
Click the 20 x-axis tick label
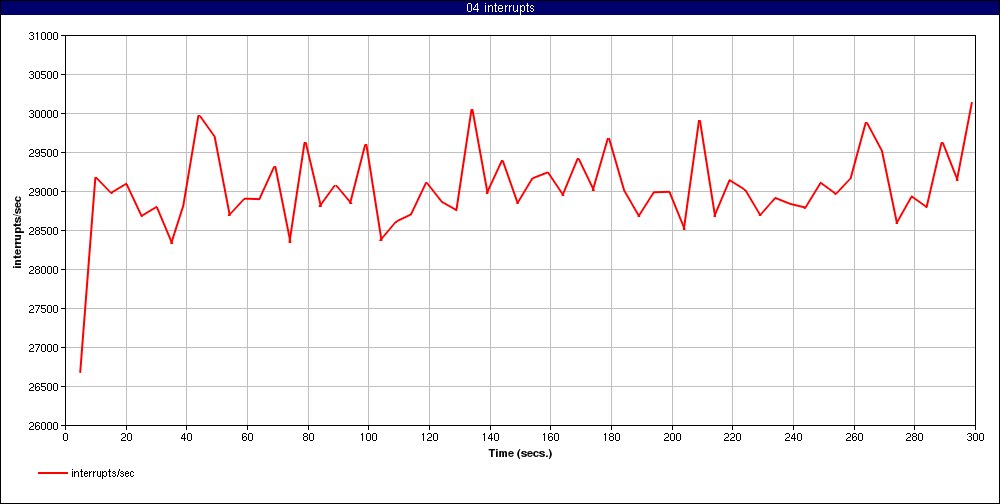pos(126,437)
